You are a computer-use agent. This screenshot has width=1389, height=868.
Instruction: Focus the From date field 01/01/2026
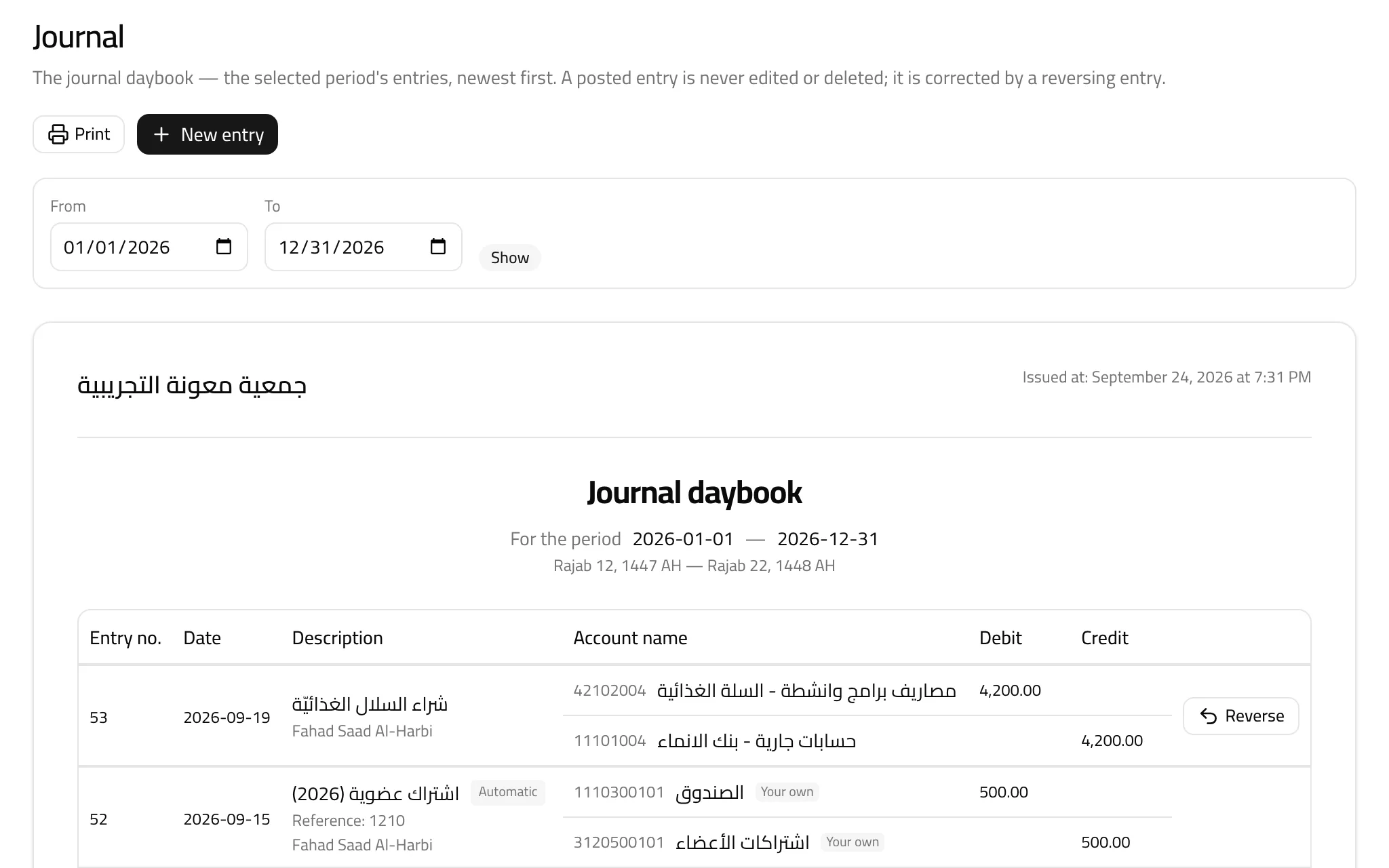coord(149,247)
